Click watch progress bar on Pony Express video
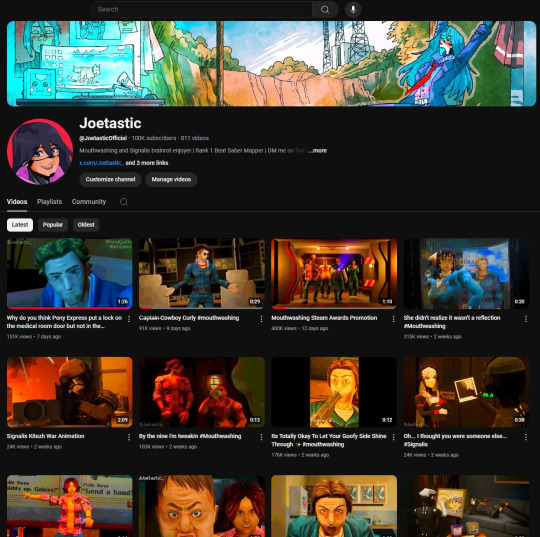 tap(70, 308)
